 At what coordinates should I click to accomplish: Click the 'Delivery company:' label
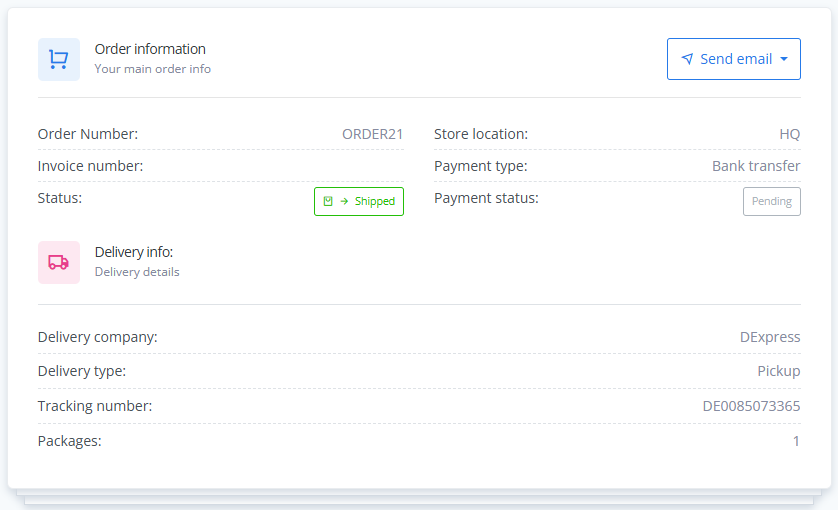pos(98,337)
